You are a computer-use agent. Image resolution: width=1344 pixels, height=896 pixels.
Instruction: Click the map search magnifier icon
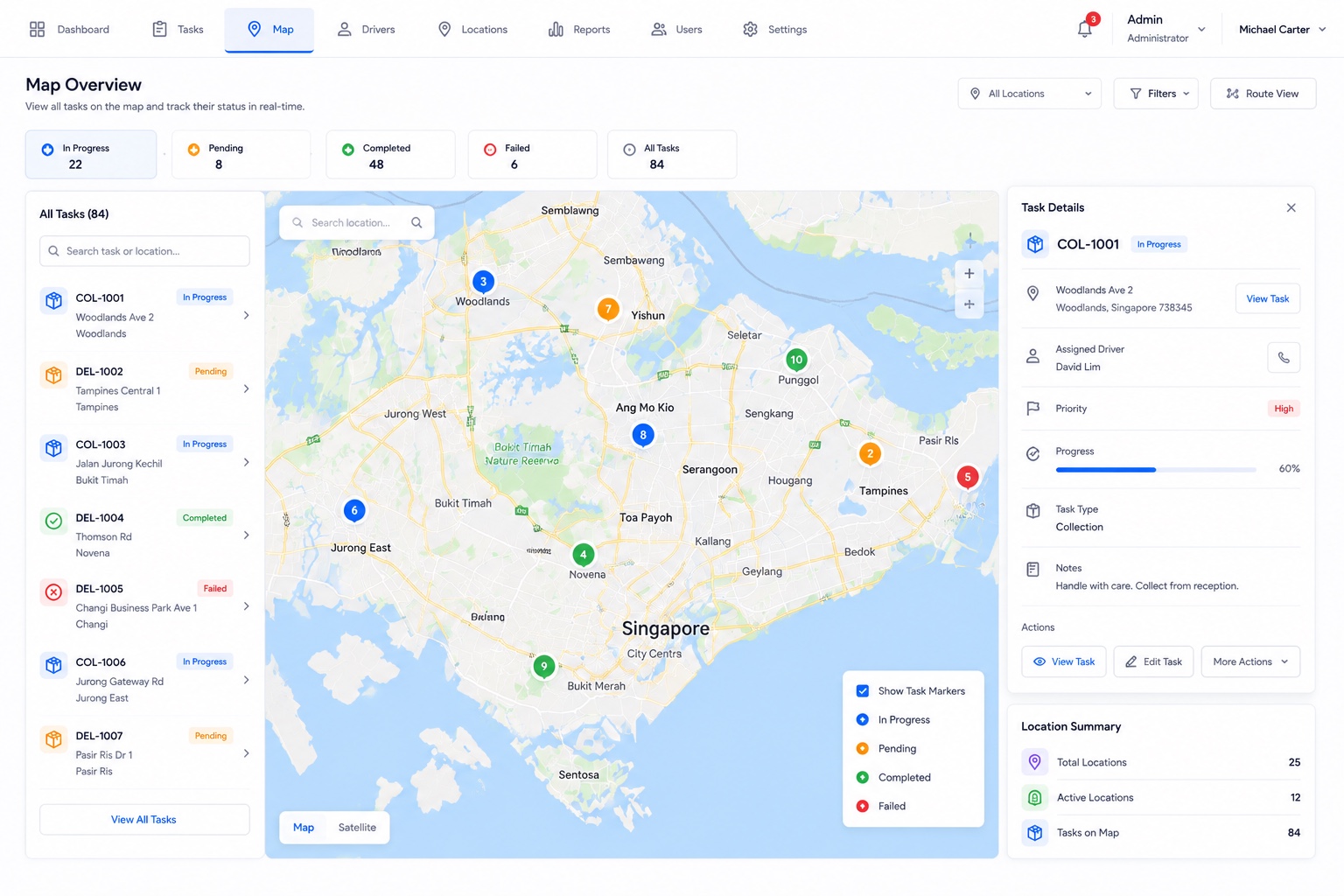[416, 223]
